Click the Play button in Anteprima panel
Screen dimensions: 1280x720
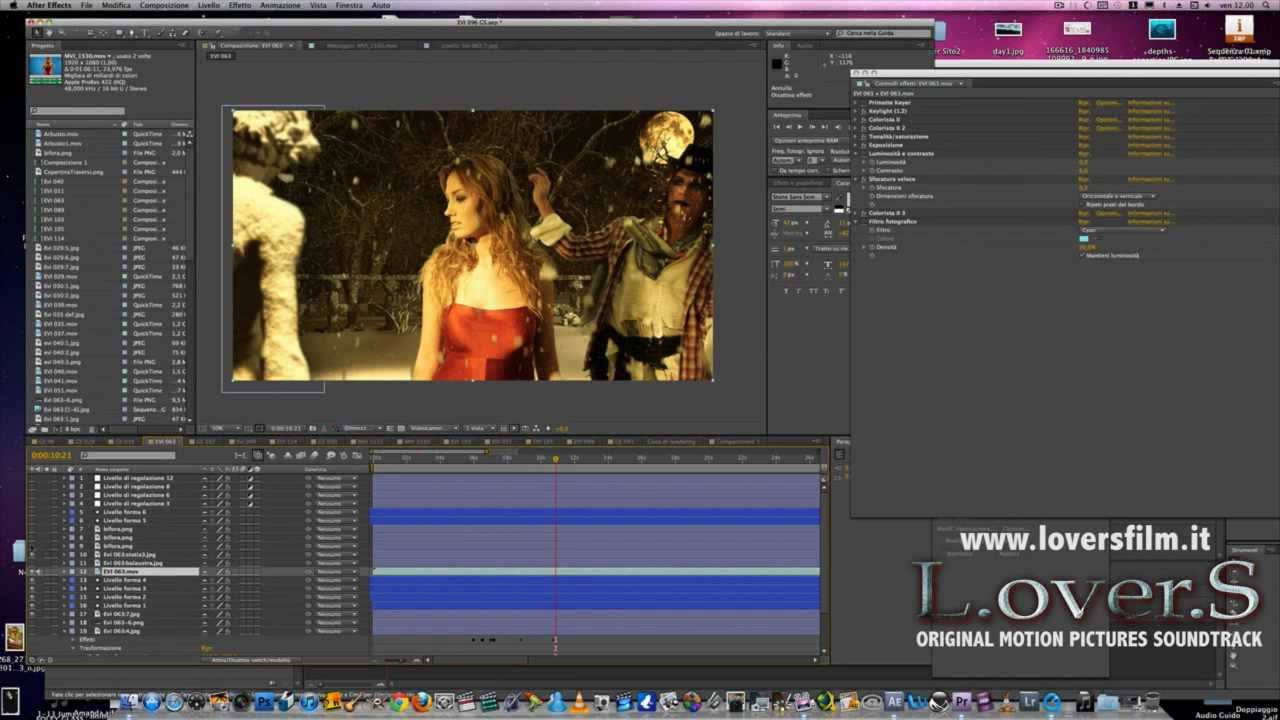[x=799, y=127]
